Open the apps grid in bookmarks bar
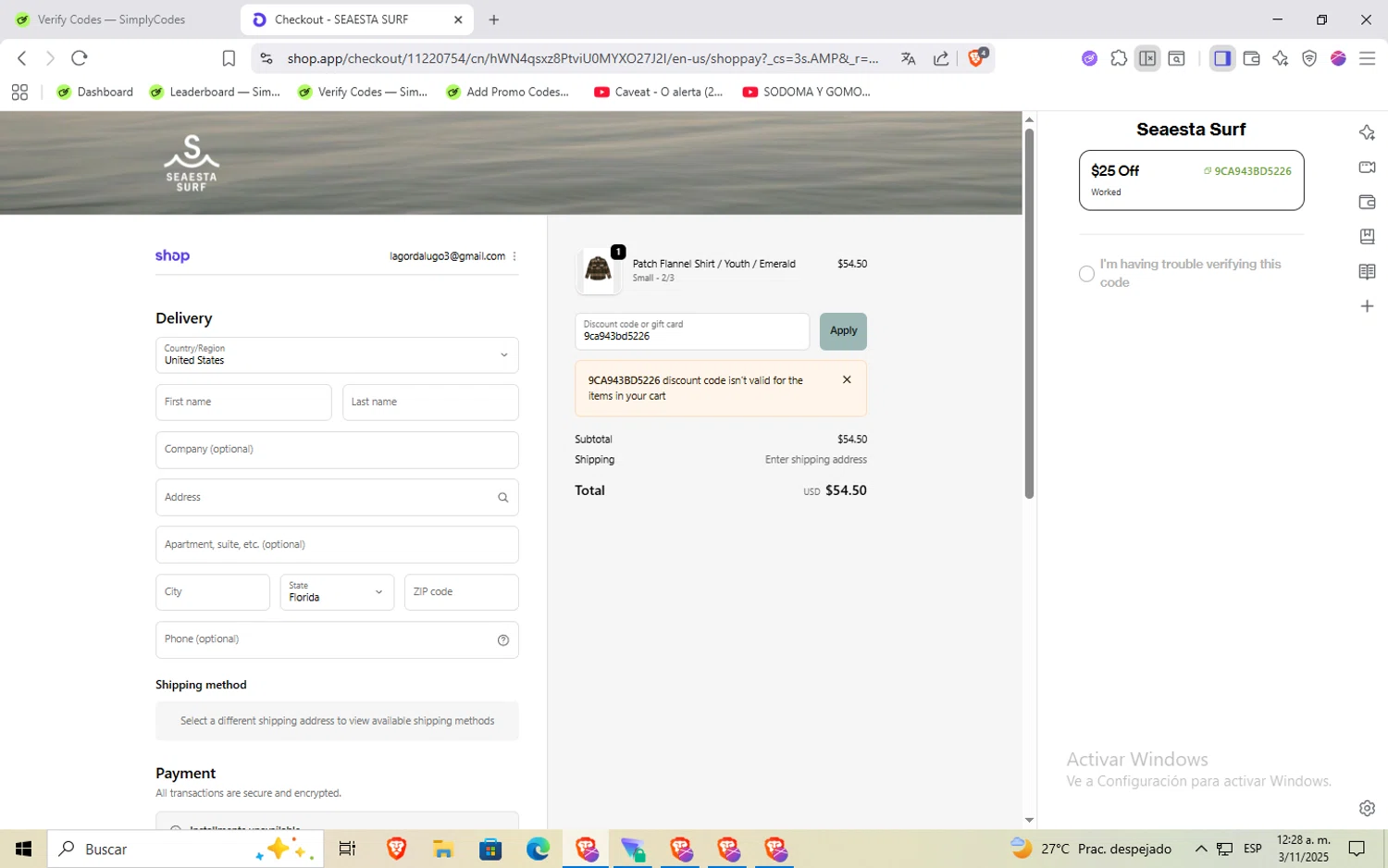This screenshot has height=868, width=1388. (x=19, y=92)
